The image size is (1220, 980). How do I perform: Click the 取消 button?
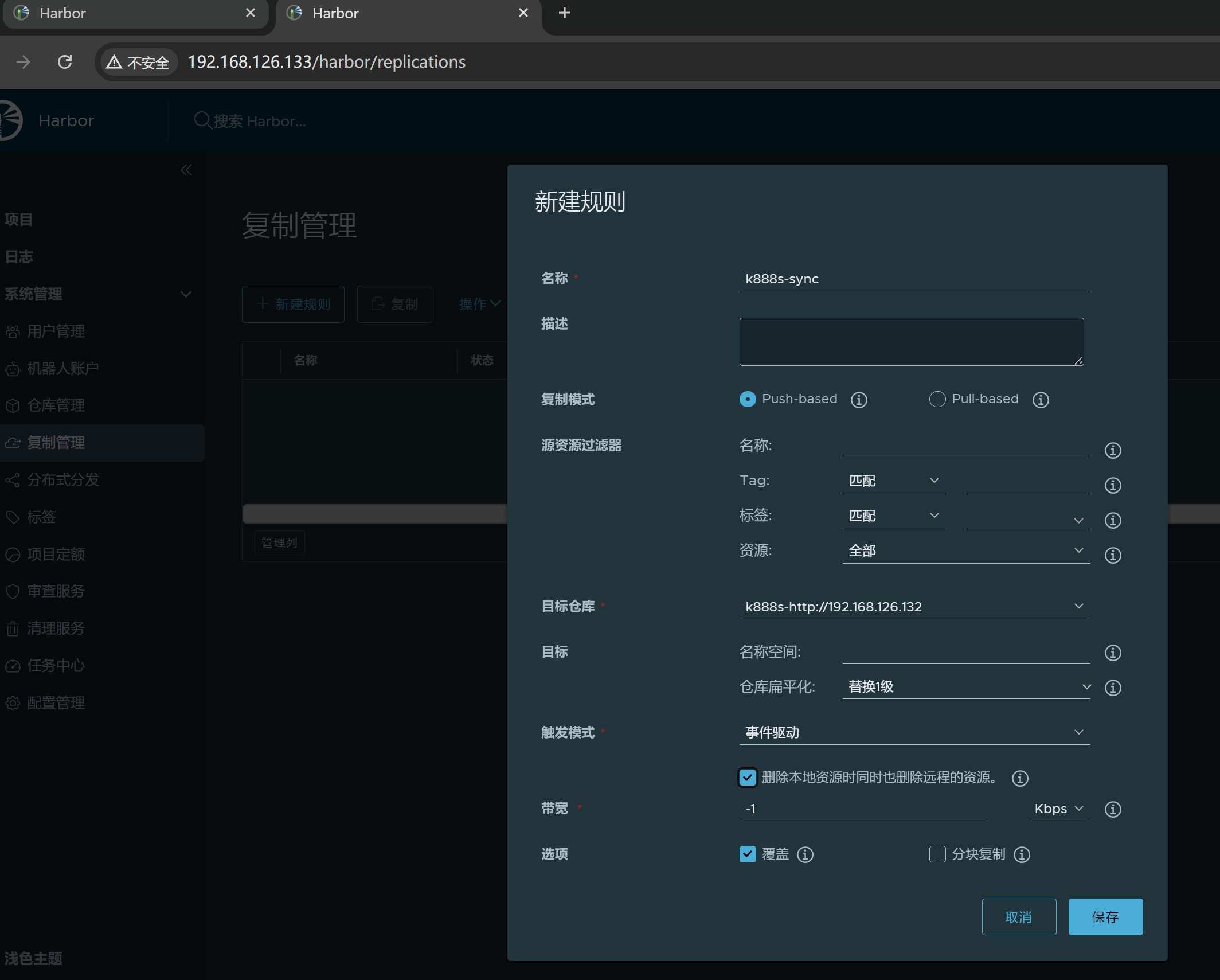coord(1018,917)
